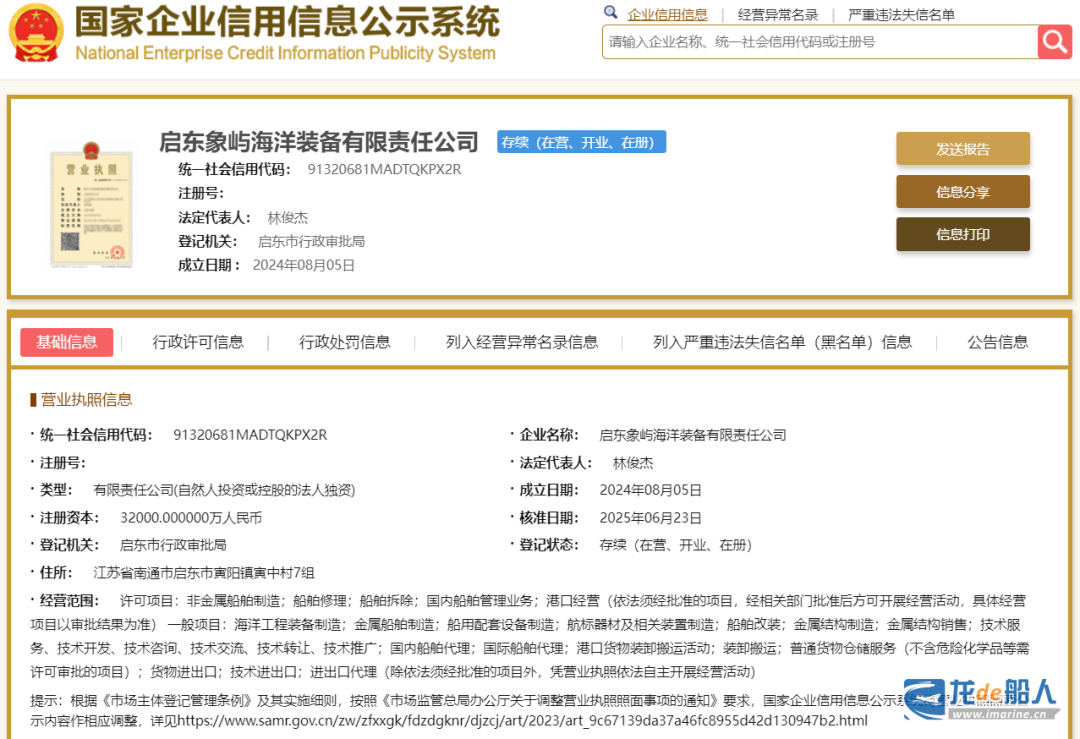Open the business license thumbnail image
The height and width of the screenshot is (739, 1080).
pyautogui.click(x=91, y=206)
